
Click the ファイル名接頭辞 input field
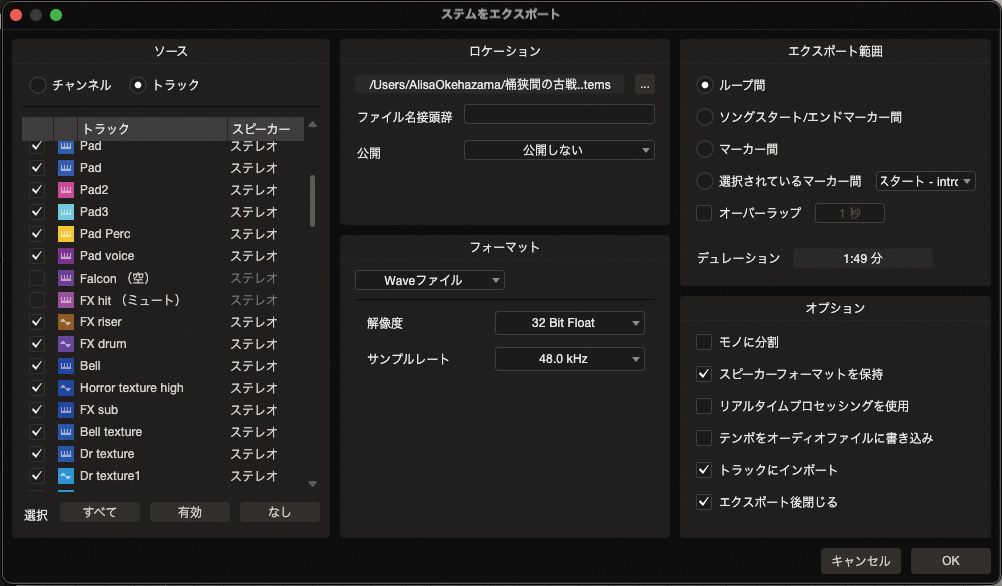(x=559, y=114)
